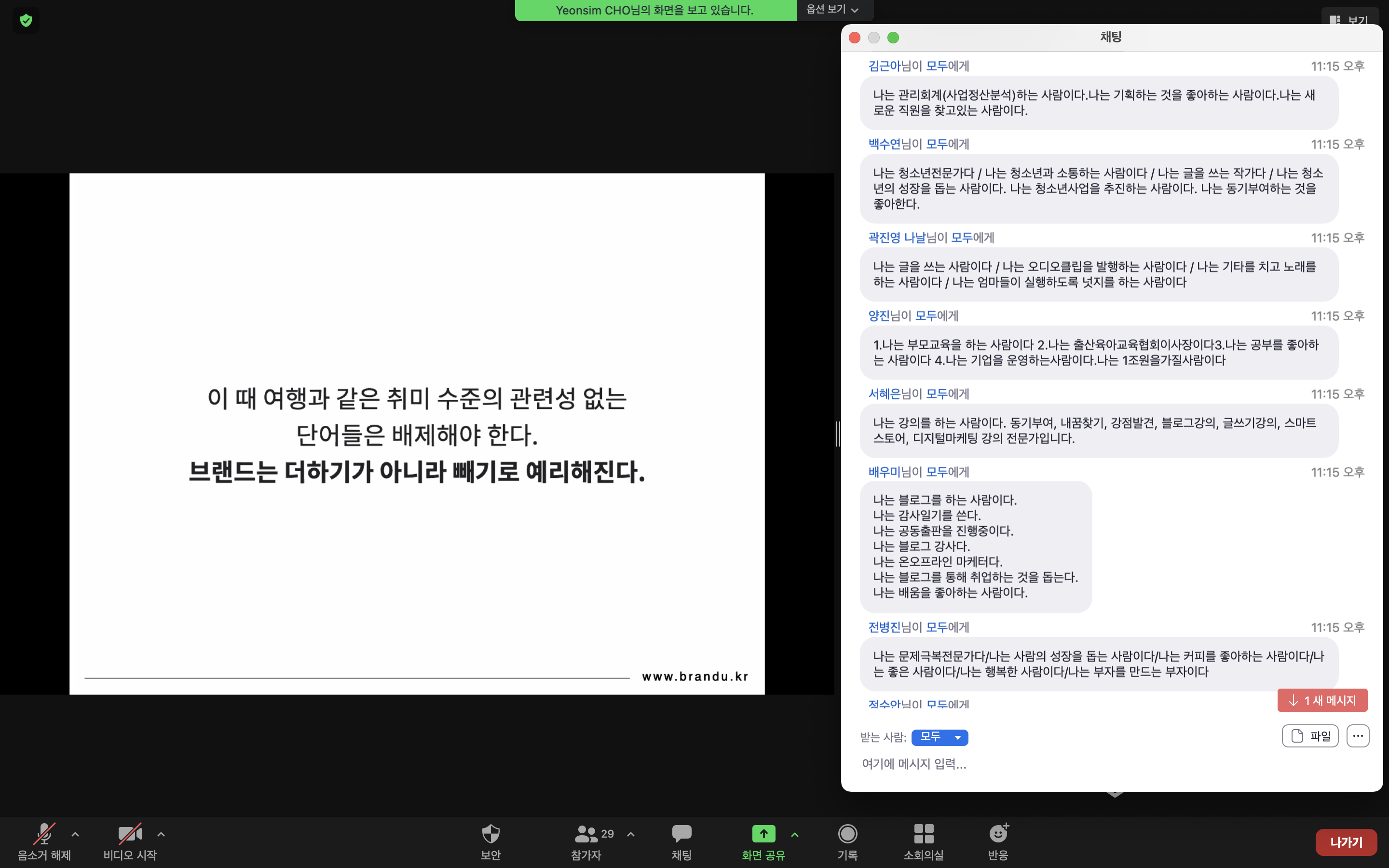Click Leave (나가기) meeting button
The height and width of the screenshot is (868, 1389).
coord(1346,842)
